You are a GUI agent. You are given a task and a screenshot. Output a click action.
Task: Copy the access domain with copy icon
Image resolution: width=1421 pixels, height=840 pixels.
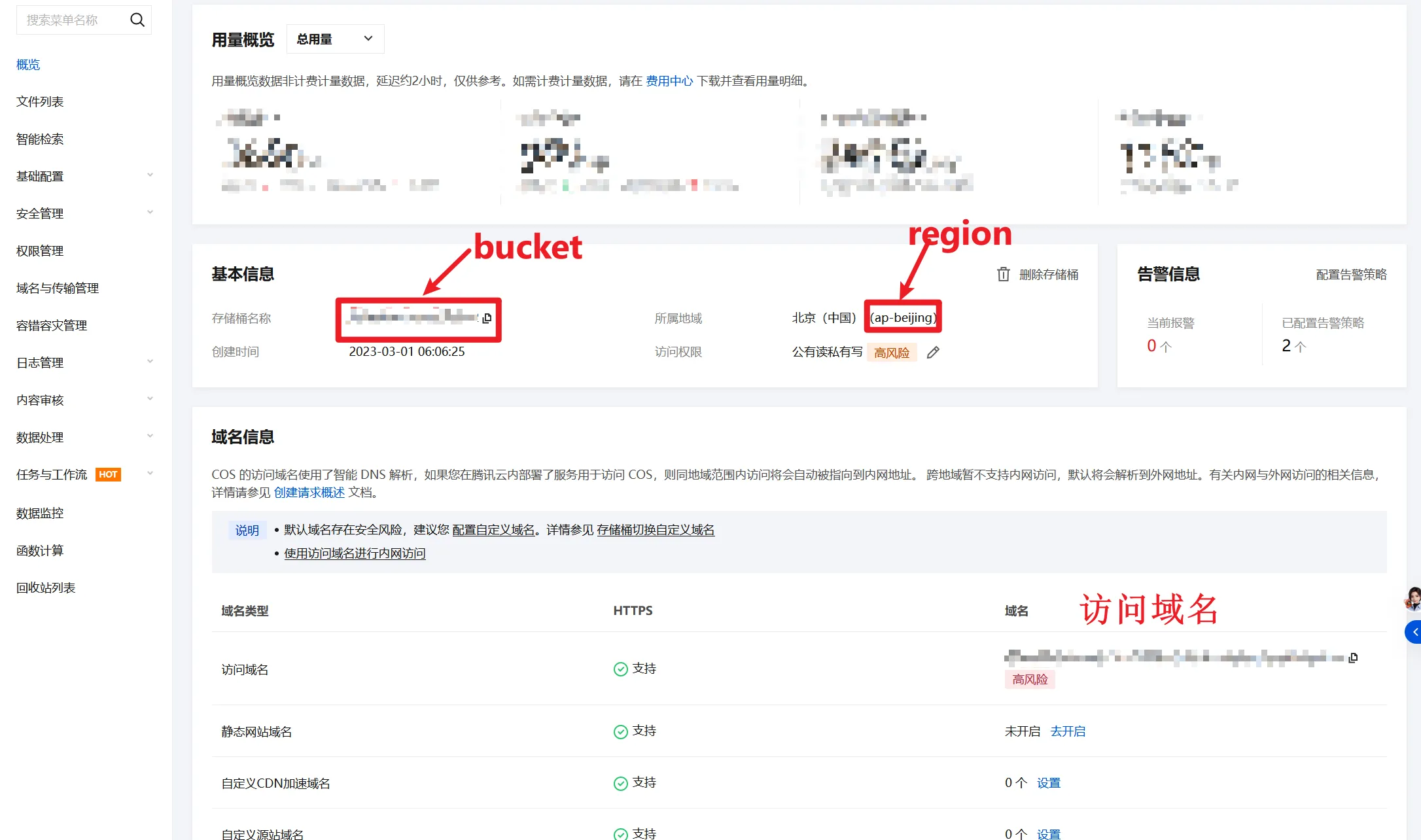pos(1353,657)
